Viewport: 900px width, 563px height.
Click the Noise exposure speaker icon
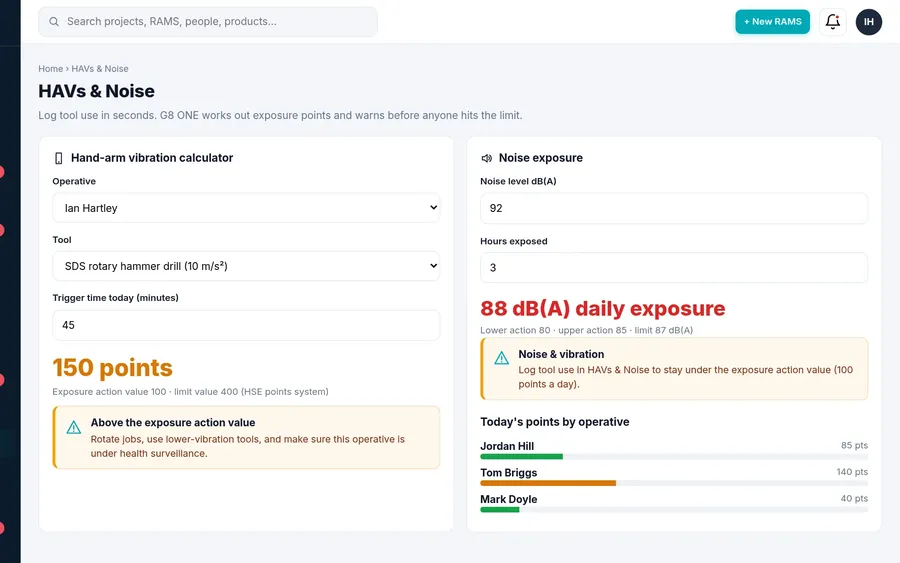(x=487, y=158)
